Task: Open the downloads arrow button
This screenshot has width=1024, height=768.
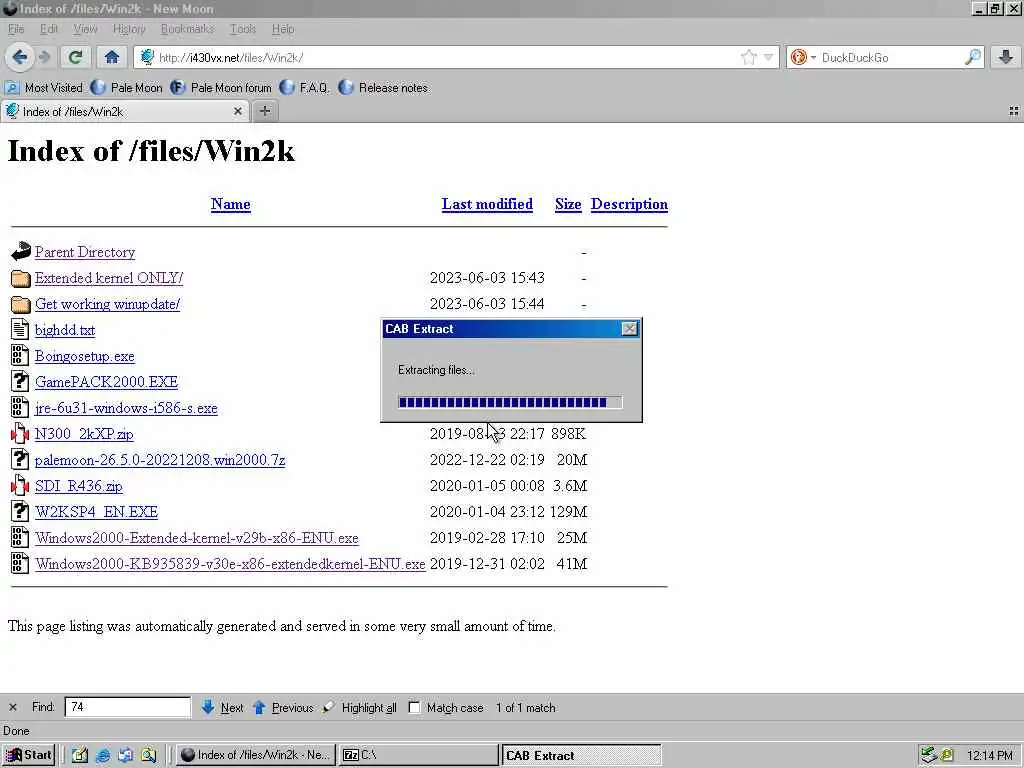Action: point(1006,57)
